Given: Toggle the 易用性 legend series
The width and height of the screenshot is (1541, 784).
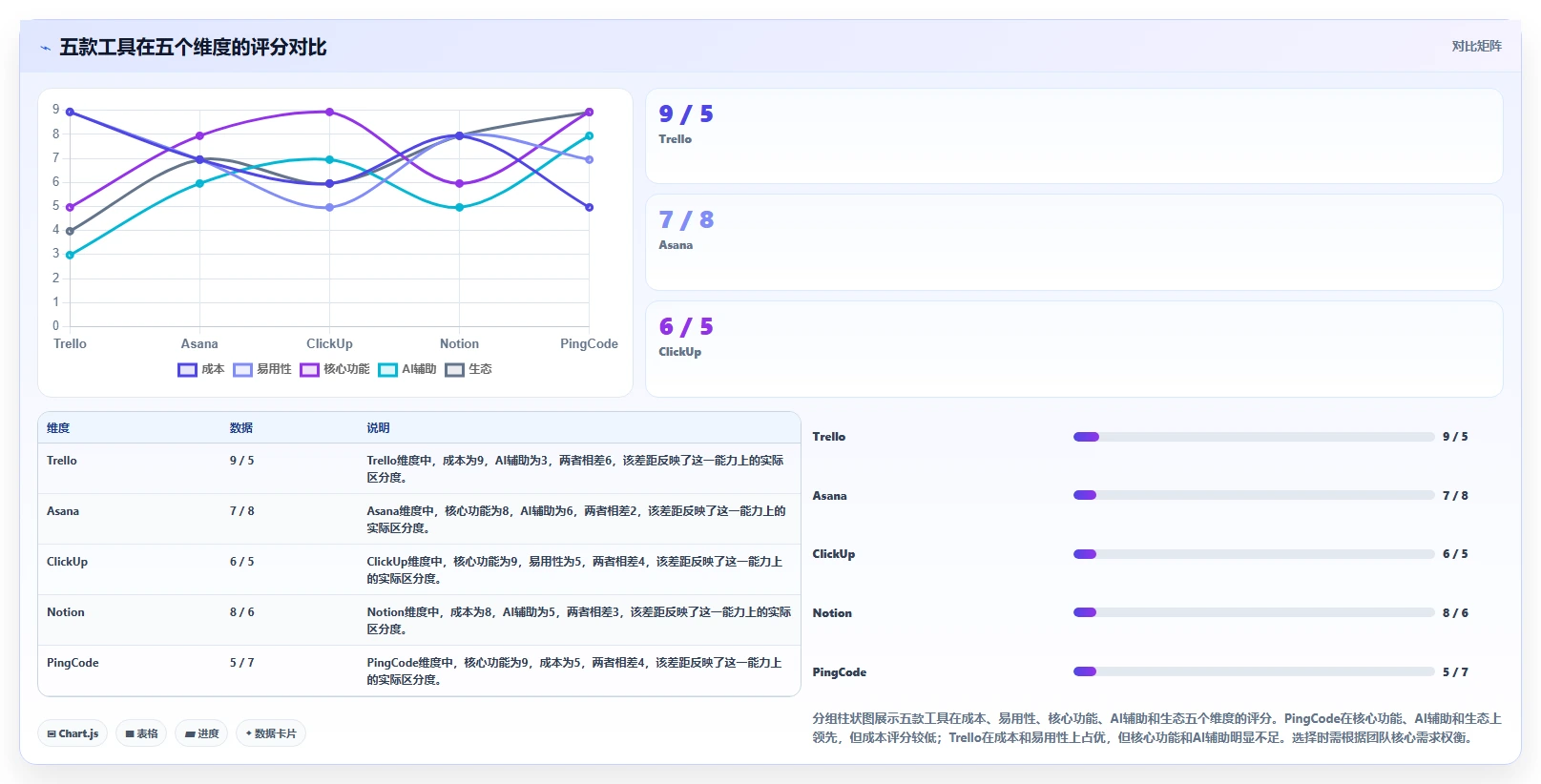Looking at the screenshot, I should (262, 369).
